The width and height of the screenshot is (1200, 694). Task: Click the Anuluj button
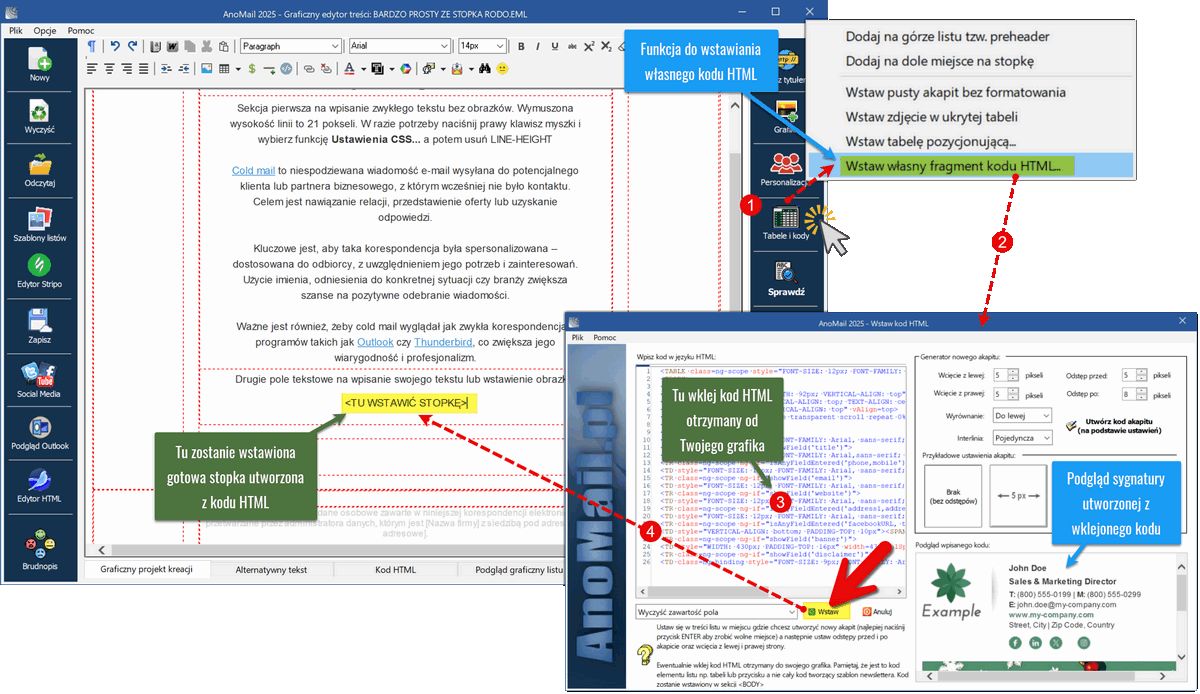coord(878,611)
